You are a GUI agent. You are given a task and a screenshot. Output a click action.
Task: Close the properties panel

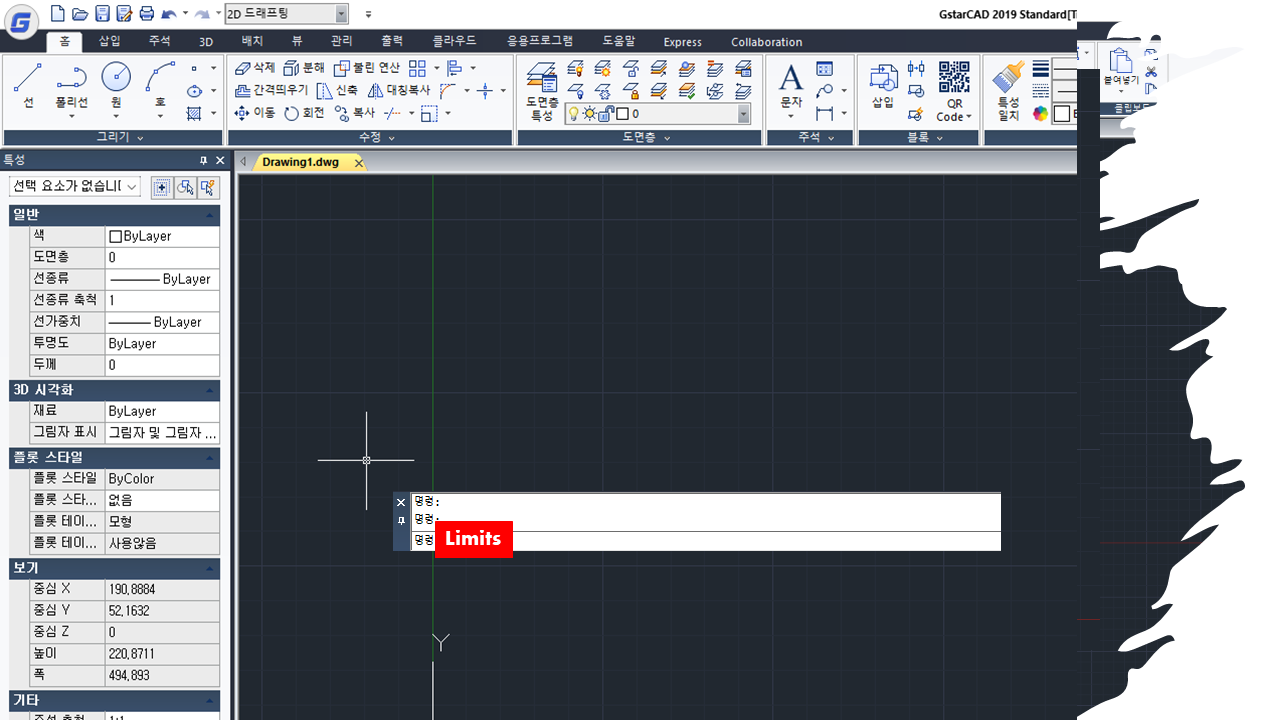click(x=220, y=161)
